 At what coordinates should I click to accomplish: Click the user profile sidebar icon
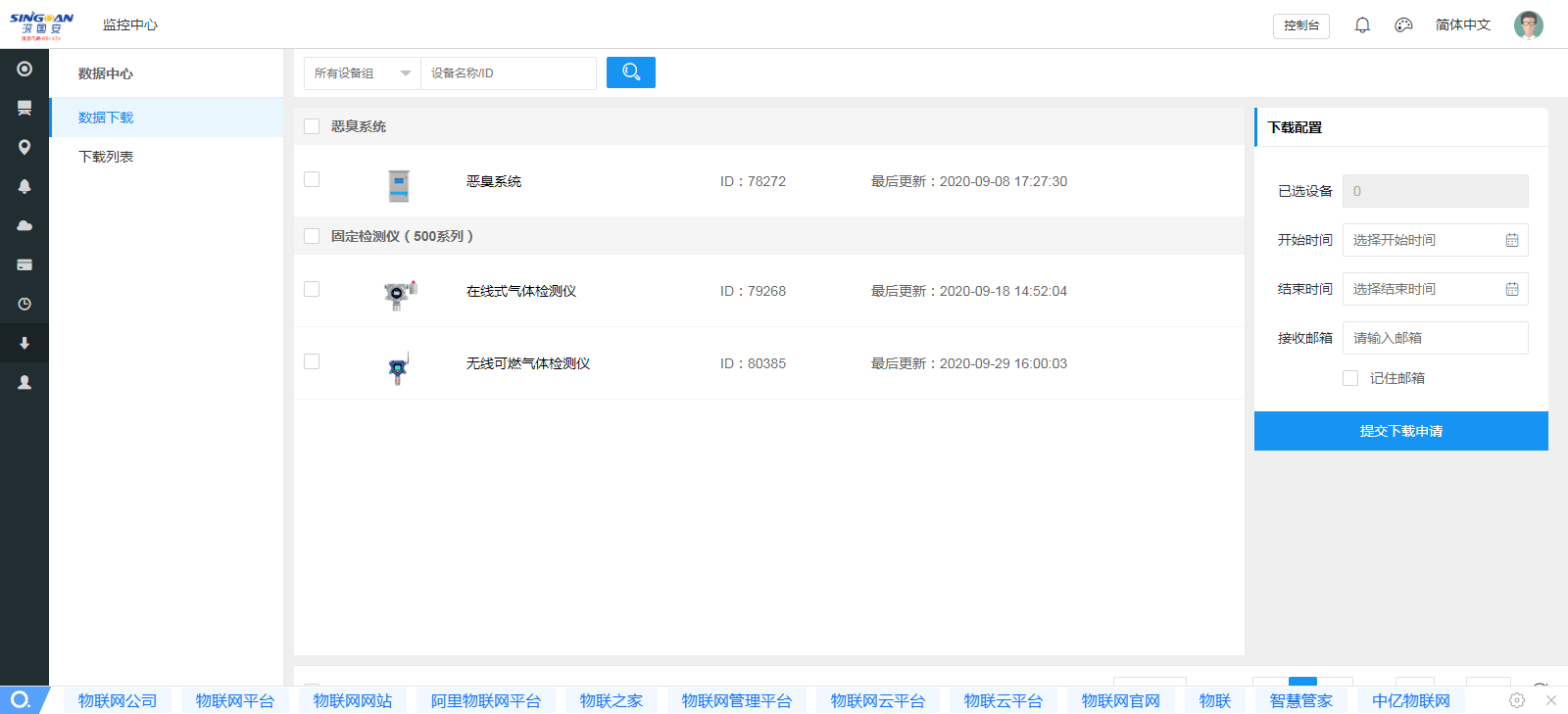click(x=24, y=382)
